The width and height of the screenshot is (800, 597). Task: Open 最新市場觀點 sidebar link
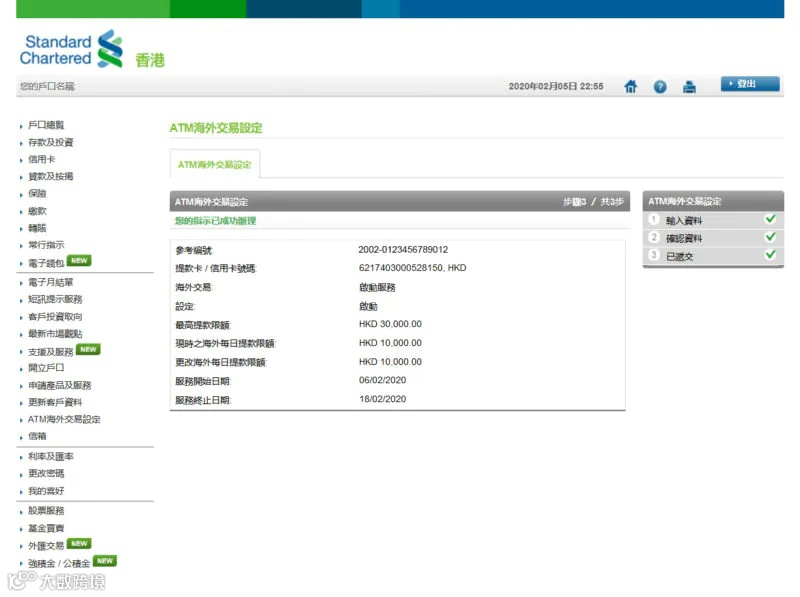coord(55,334)
